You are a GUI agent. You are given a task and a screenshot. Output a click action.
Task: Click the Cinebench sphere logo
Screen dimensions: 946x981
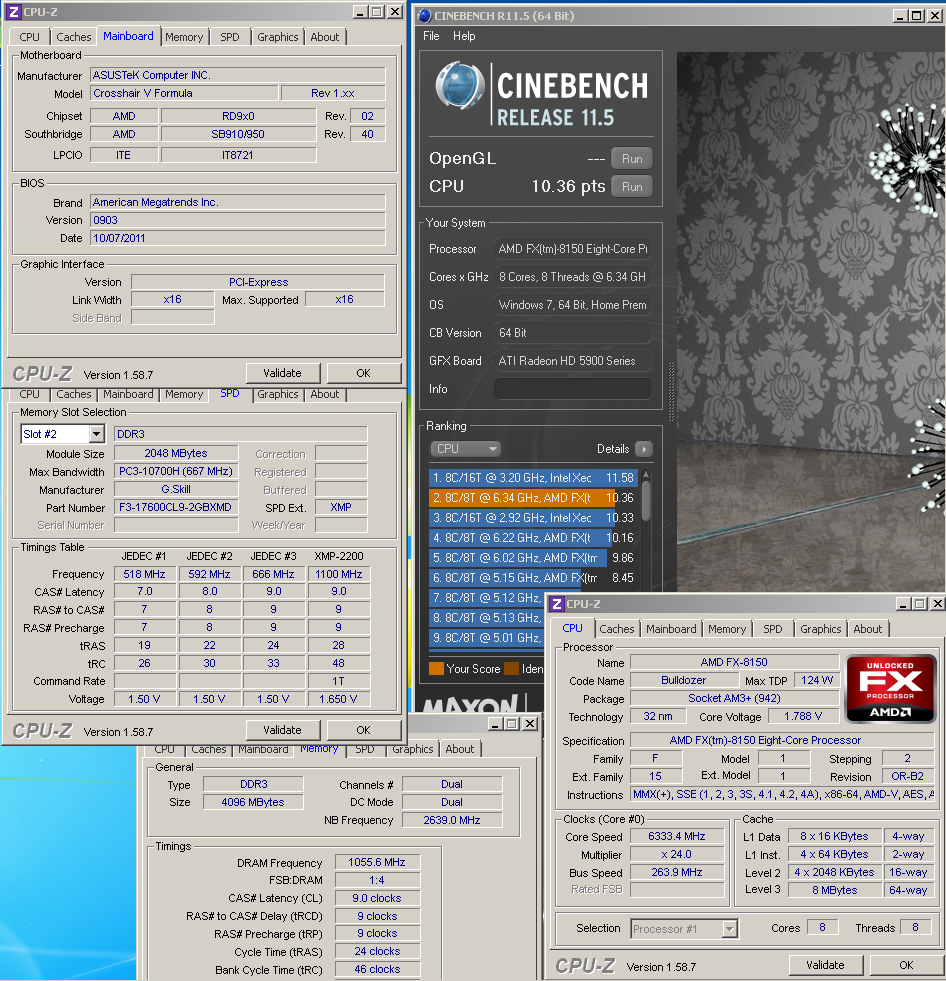[x=460, y=86]
